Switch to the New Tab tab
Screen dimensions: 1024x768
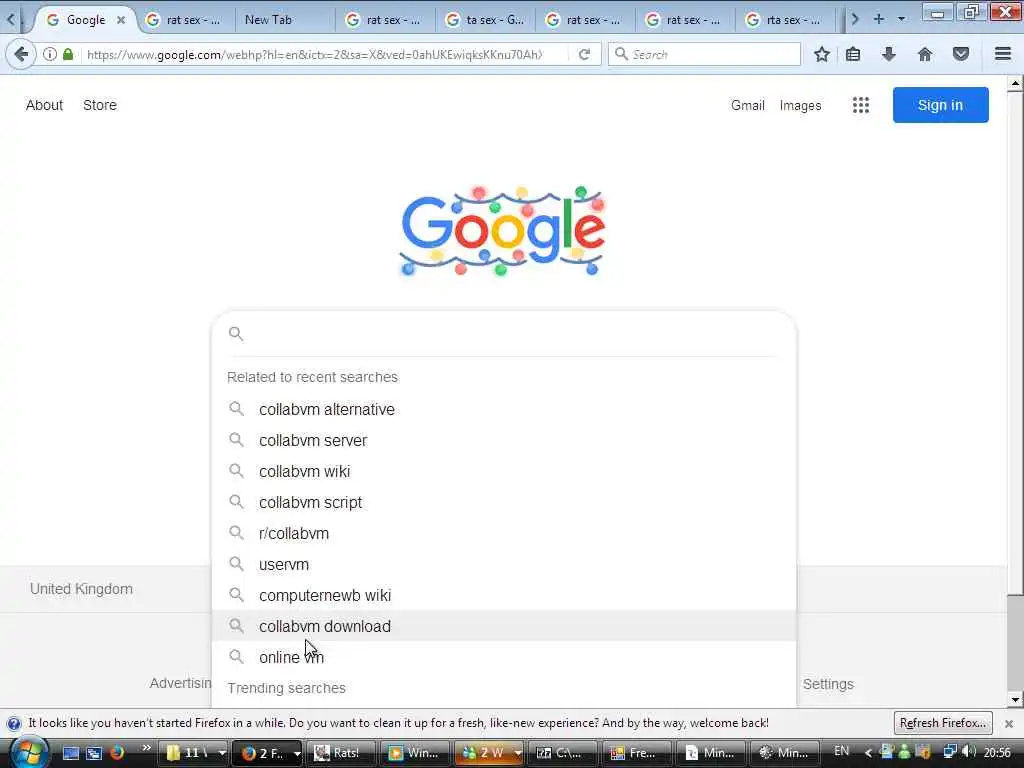285,20
